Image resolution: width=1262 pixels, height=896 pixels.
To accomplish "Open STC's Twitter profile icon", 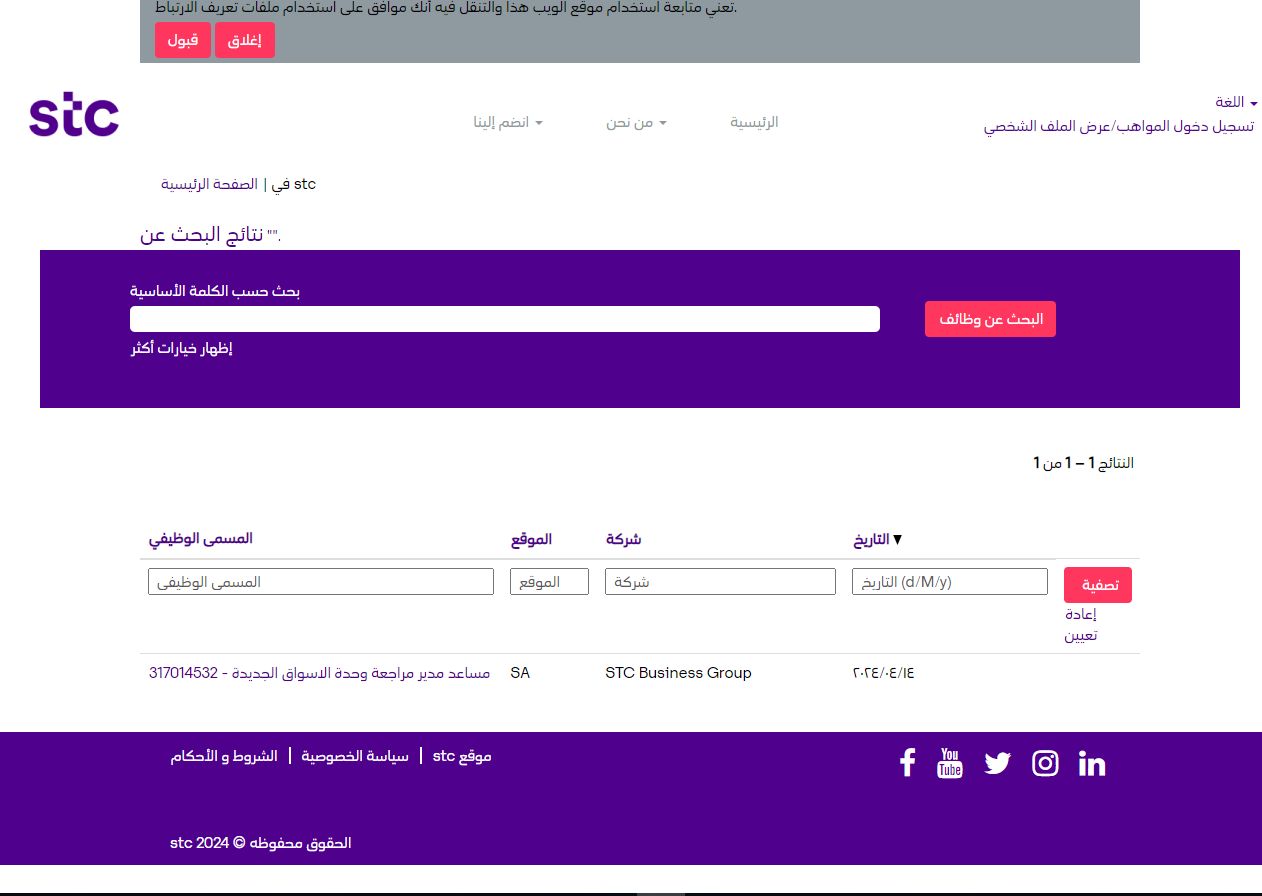I will click(x=997, y=763).
